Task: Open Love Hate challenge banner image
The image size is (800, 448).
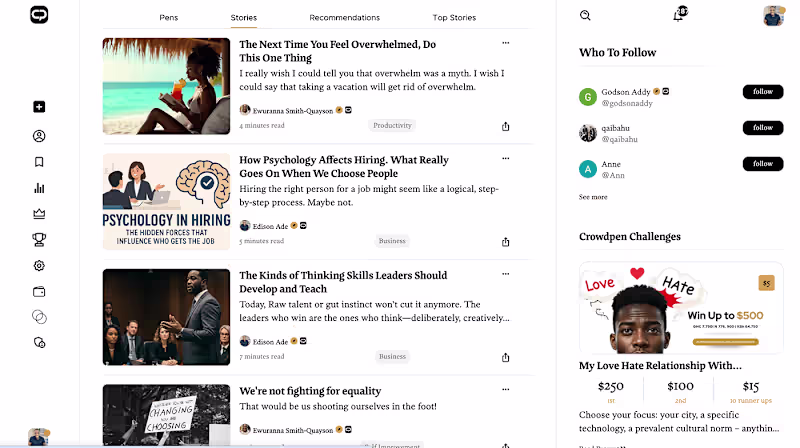Action: [681, 308]
